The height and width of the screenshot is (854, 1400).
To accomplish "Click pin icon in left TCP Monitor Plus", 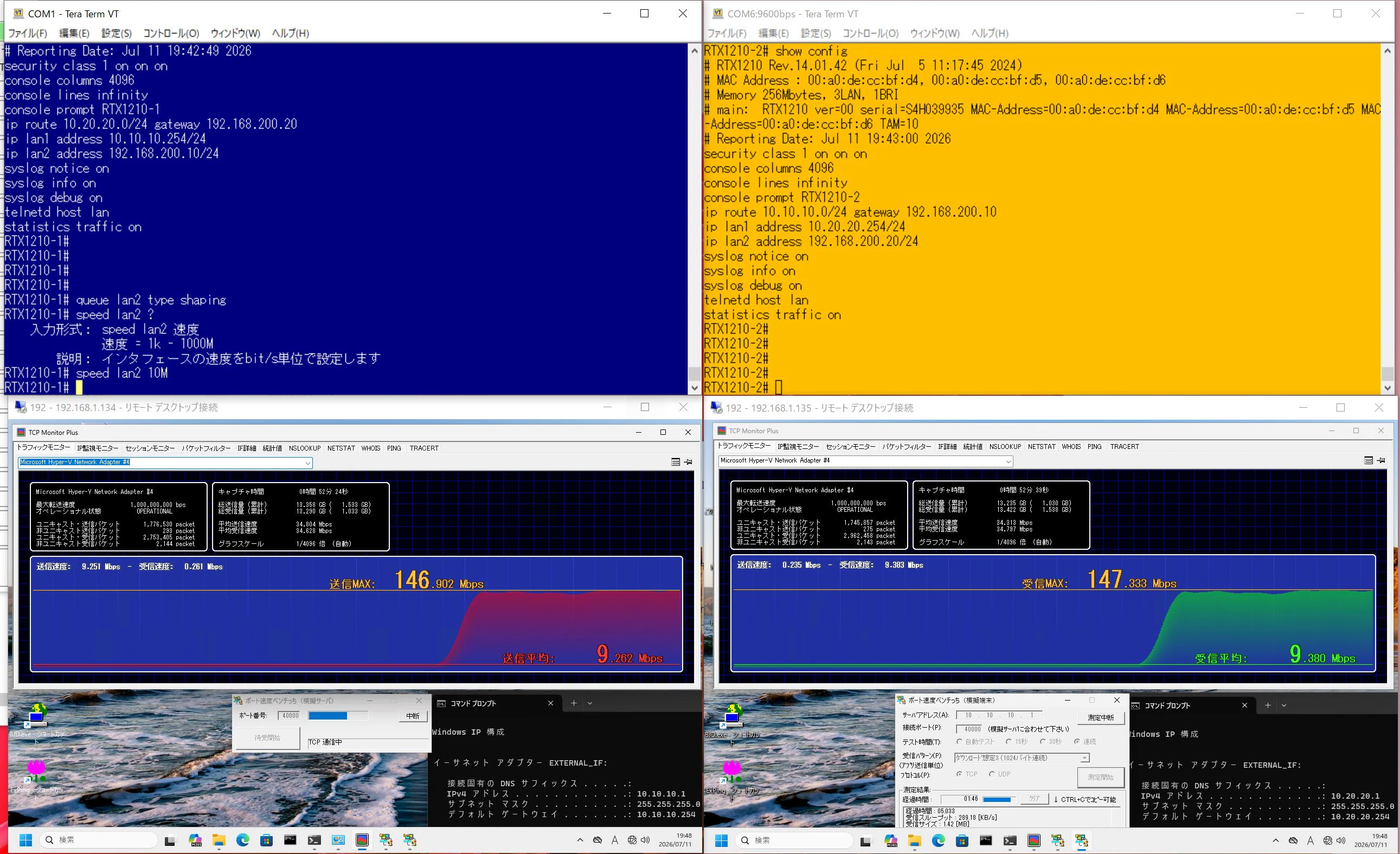I will (688, 462).
